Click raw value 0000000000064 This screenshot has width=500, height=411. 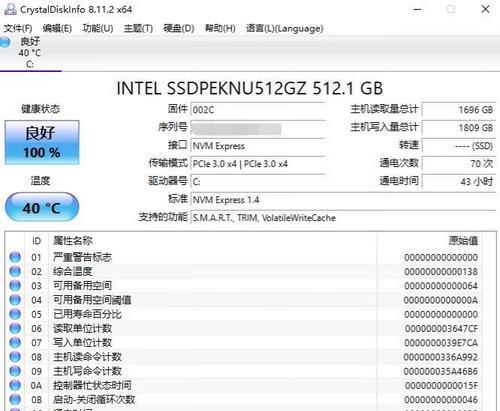441,286
